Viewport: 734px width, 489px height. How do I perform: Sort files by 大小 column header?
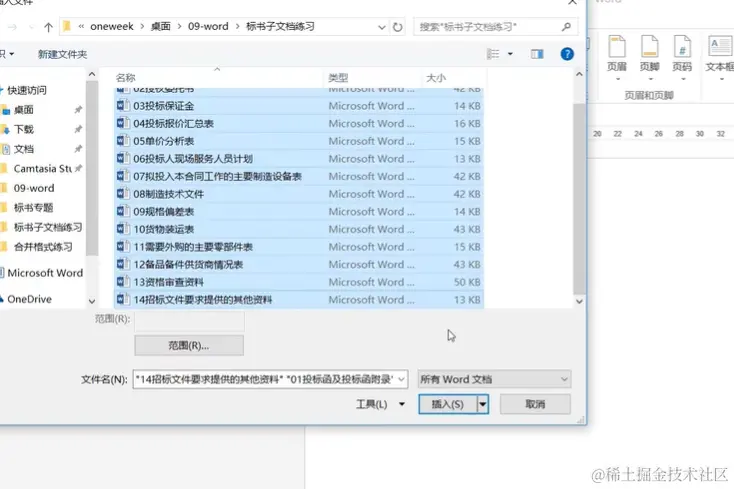[x=436, y=78]
